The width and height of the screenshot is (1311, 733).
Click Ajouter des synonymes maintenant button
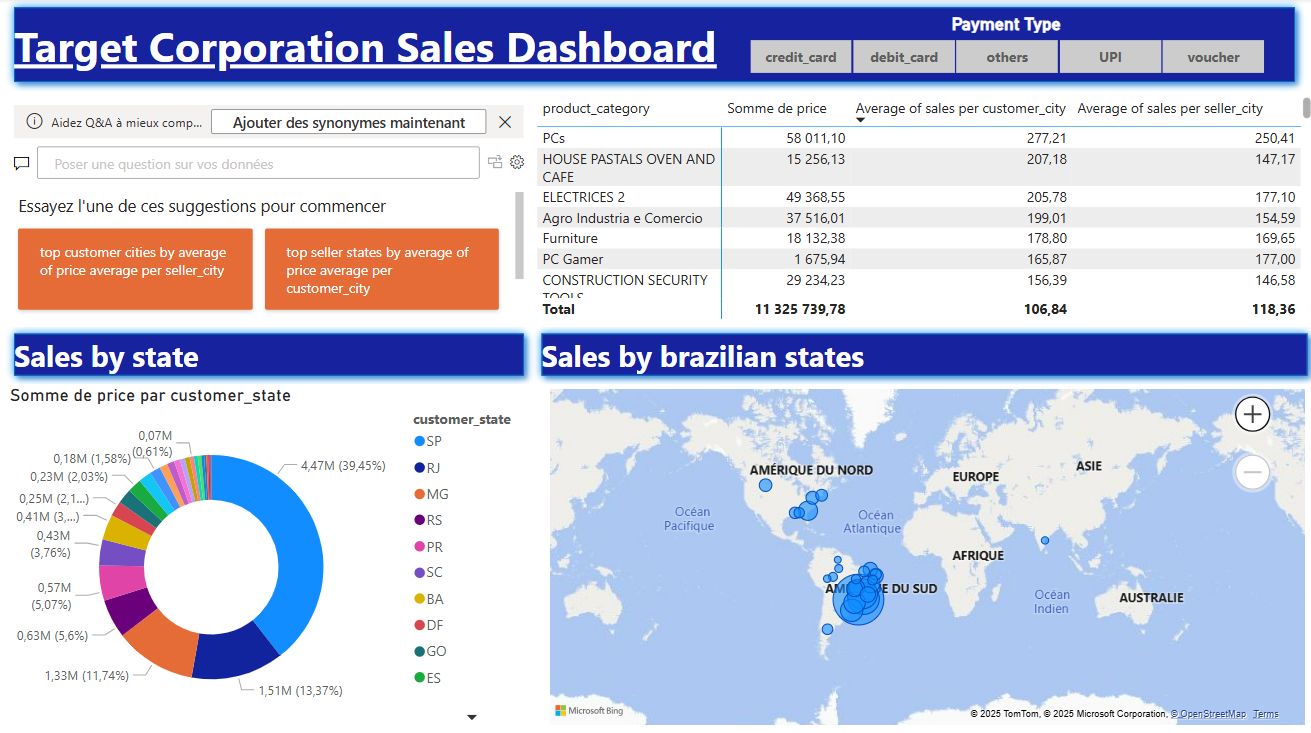tap(348, 122)
